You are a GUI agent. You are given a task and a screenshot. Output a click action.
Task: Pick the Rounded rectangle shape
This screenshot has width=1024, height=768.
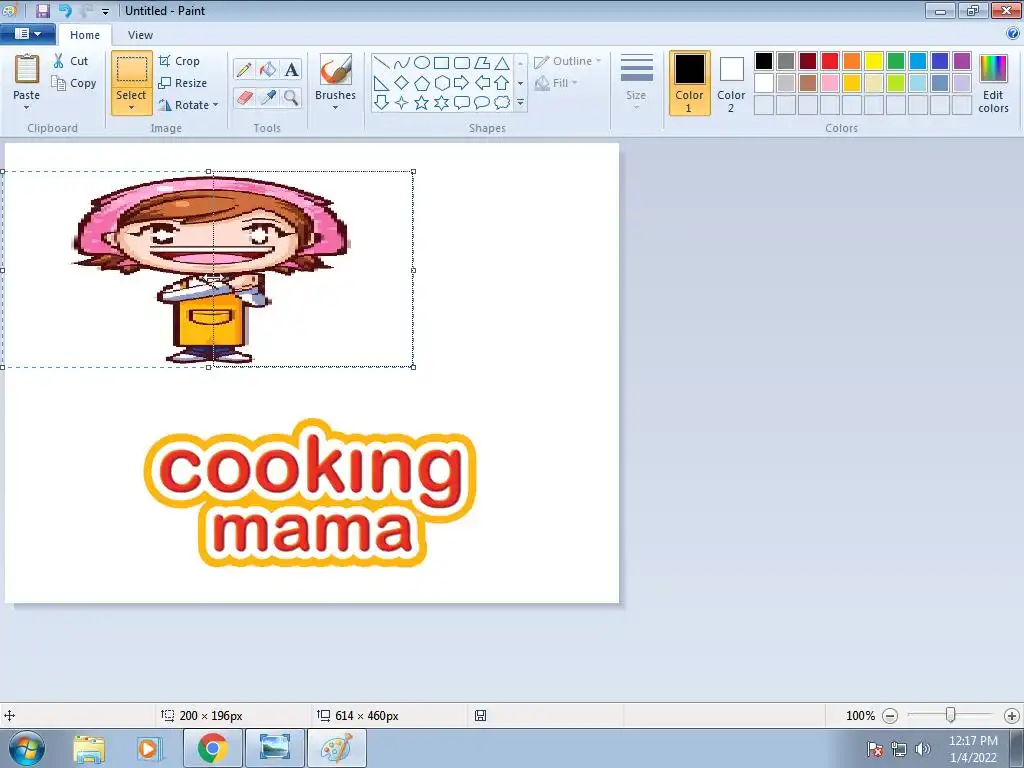(462, 63)
